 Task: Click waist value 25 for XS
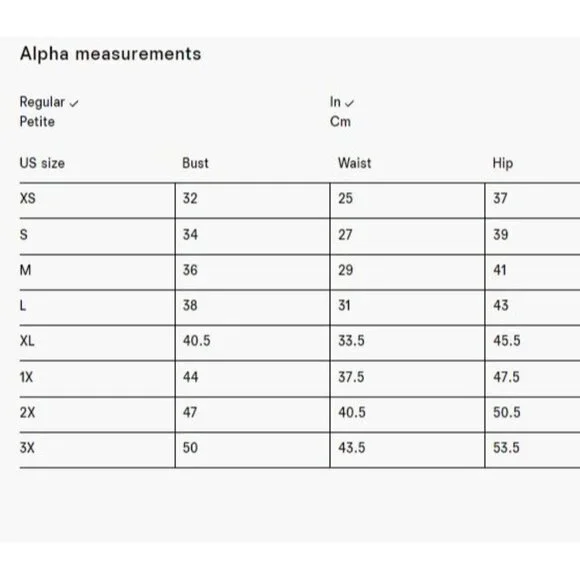pos(345,198)
